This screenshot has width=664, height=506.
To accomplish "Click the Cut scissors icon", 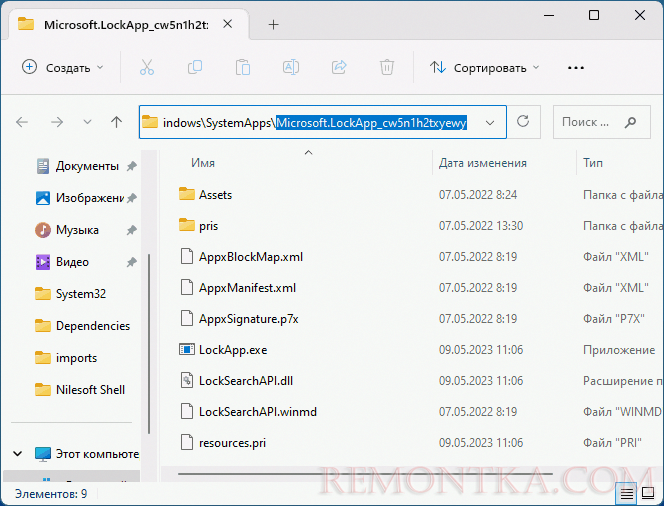I will [147, 68].
